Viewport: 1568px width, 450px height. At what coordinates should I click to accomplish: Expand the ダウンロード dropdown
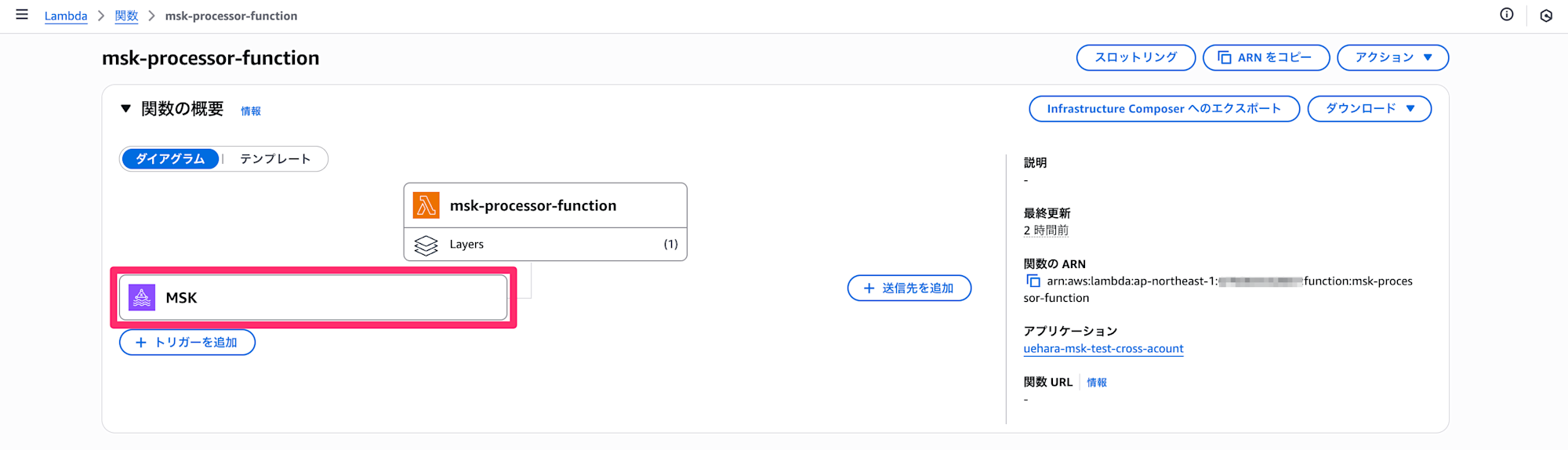[x=1369, y=109]
